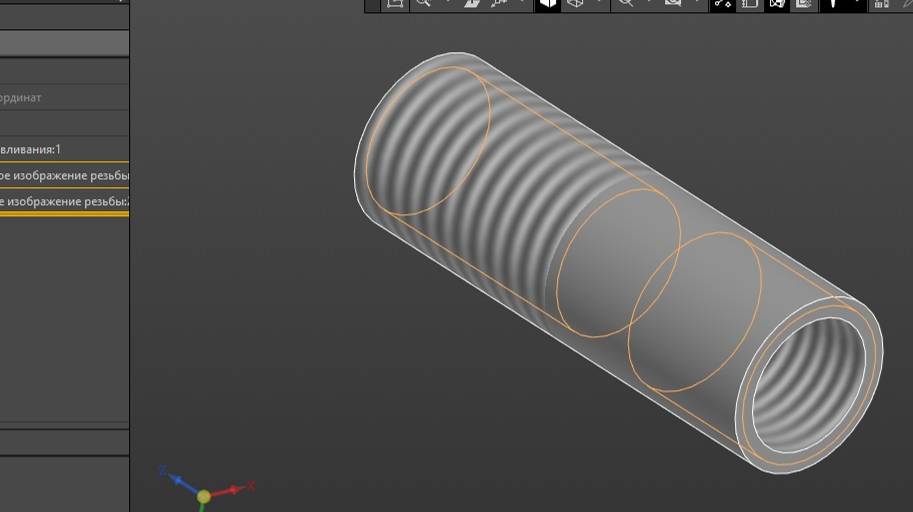Click the parallelogram plane icon in the toolbar
The height and width of the screenshot is (512, 913).
[472, 4]
